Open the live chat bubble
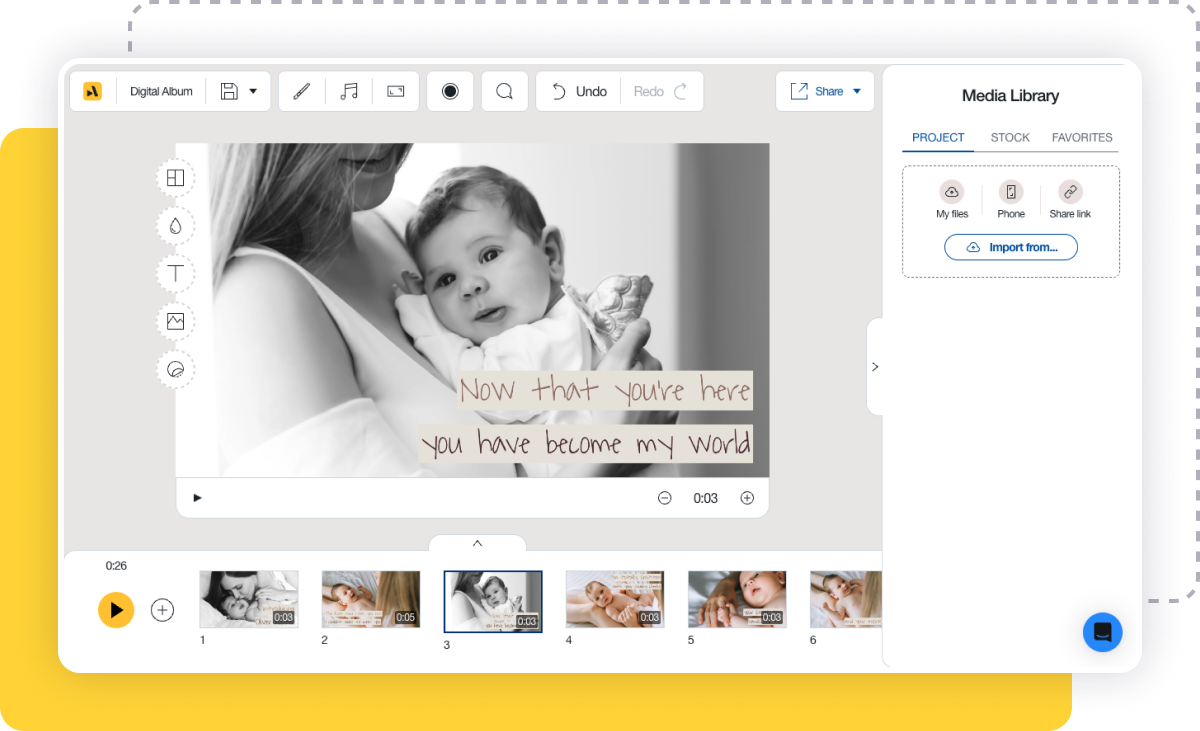The height and width of the screenshot is (731, 1200). pos(1102,632)
